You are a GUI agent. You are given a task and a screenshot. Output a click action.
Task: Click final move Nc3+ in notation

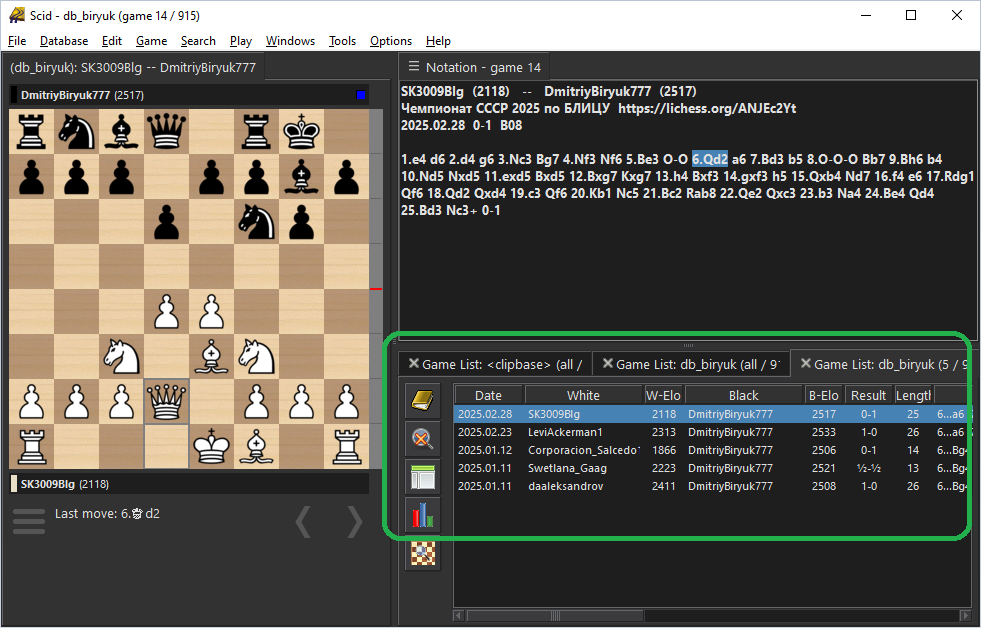pyautogui.click(x=462, y=211)
